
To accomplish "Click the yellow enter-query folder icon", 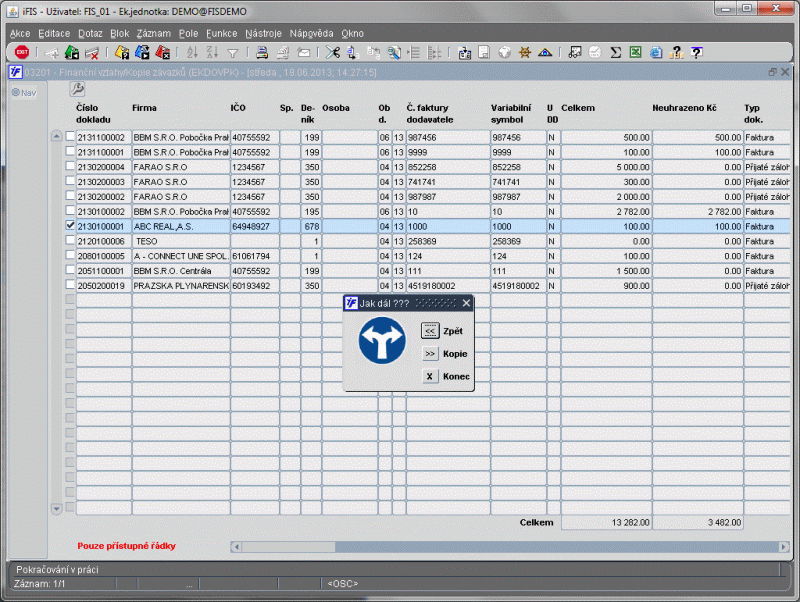I will [x=122, y=52].
